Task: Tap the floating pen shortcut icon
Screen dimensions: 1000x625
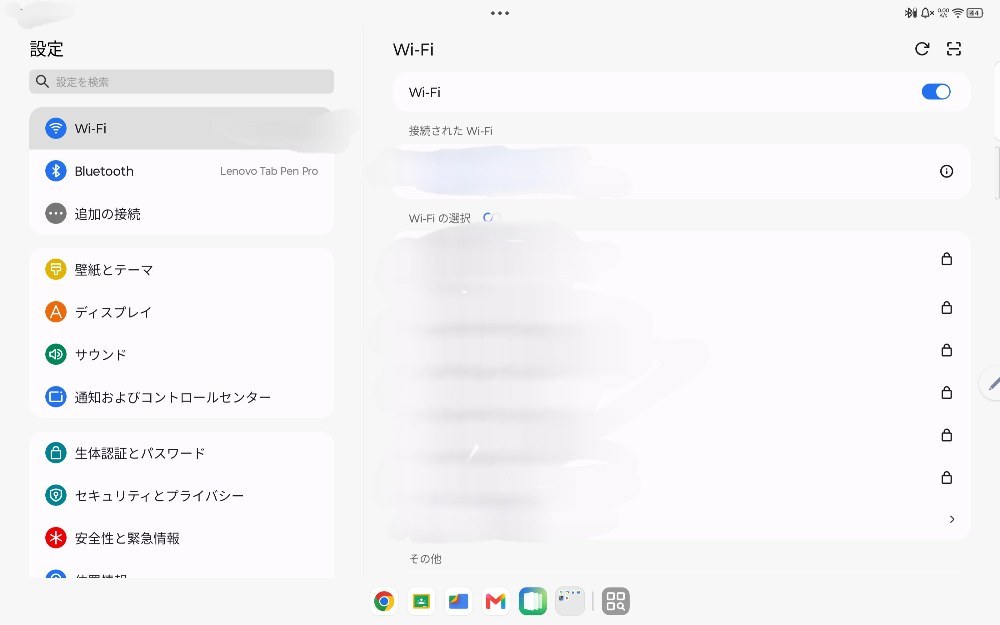Action: point(992,383)
